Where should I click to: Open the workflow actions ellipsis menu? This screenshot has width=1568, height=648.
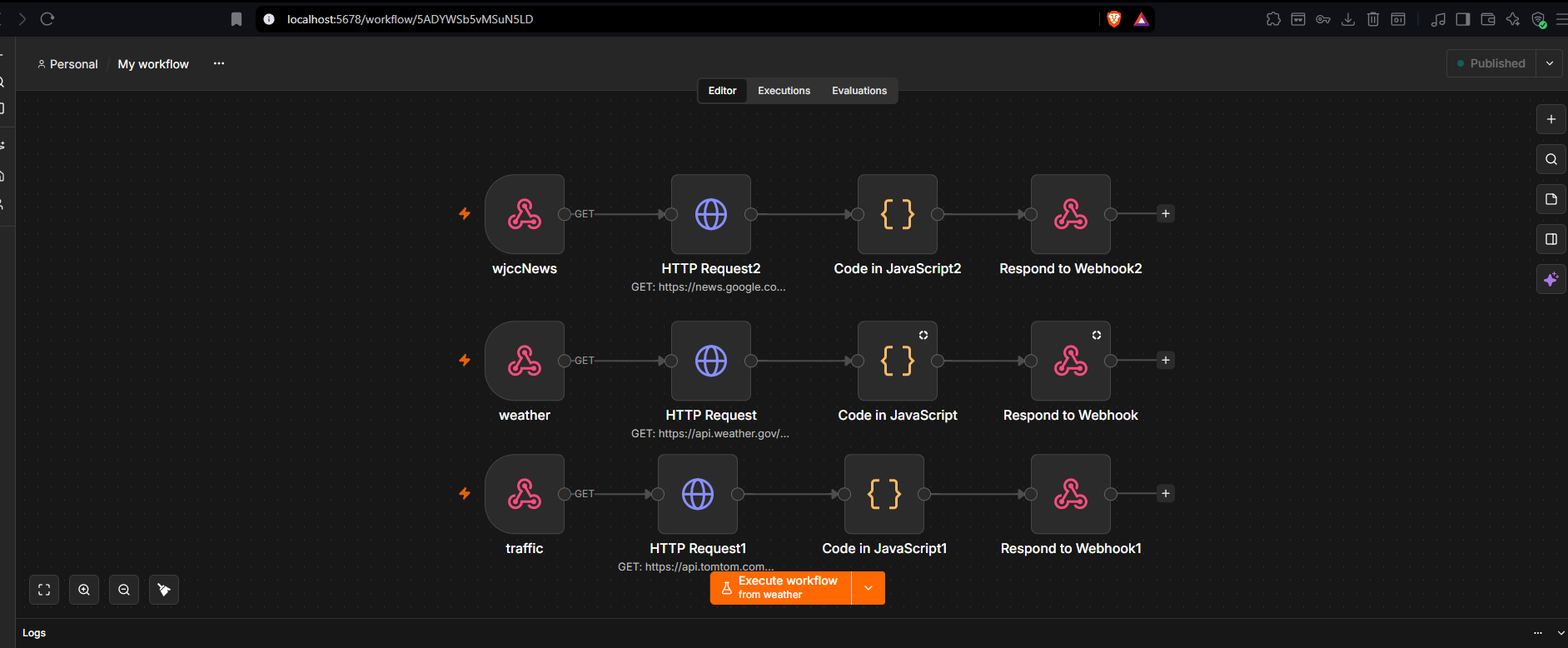(x=219, y=63)
